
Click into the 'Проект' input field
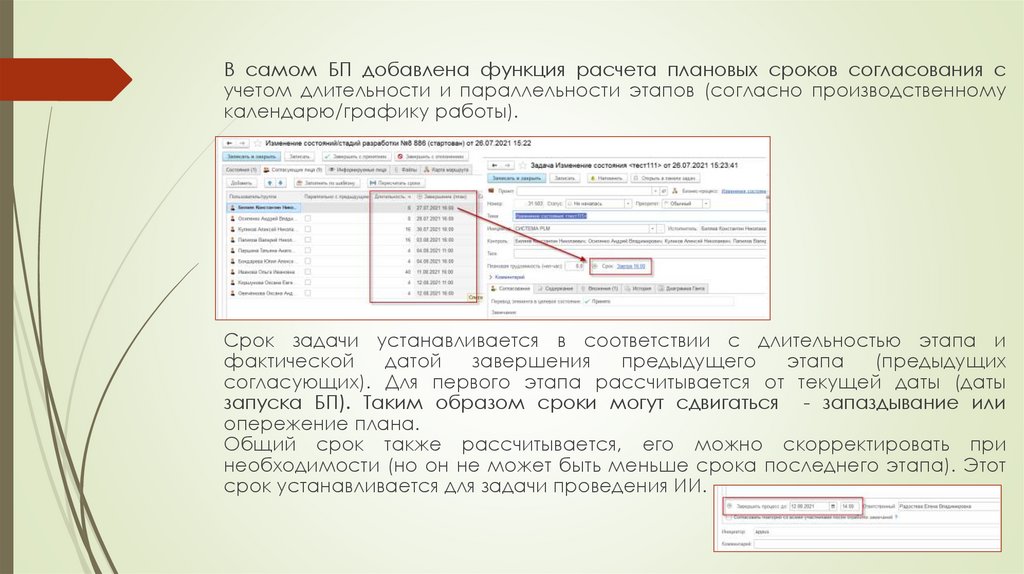coord(583,191)
